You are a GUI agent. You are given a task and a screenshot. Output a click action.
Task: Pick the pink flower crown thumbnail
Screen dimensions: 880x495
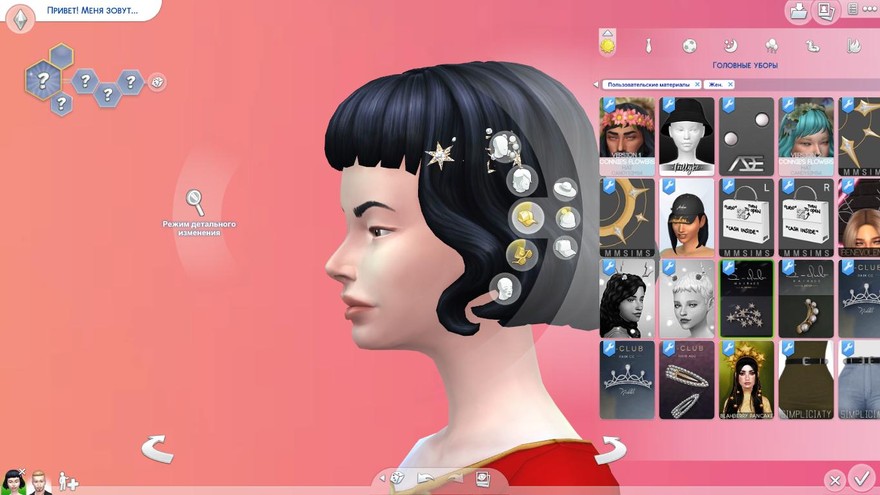[x=627, y=137]
